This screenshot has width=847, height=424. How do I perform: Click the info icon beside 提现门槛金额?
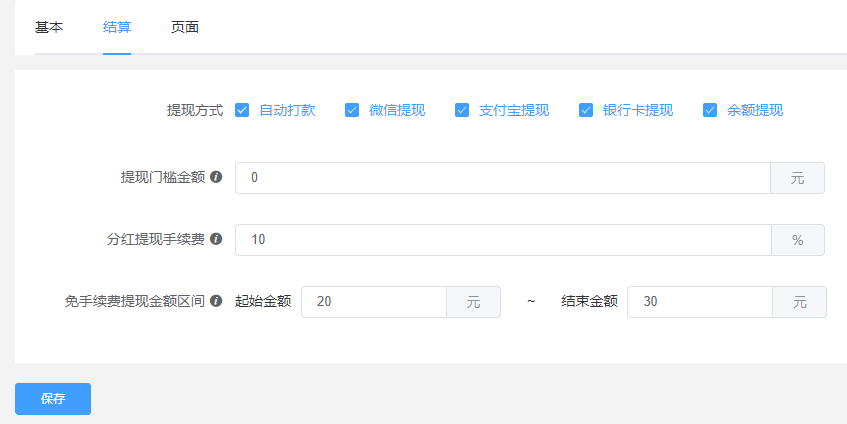(x=216, y=177)
